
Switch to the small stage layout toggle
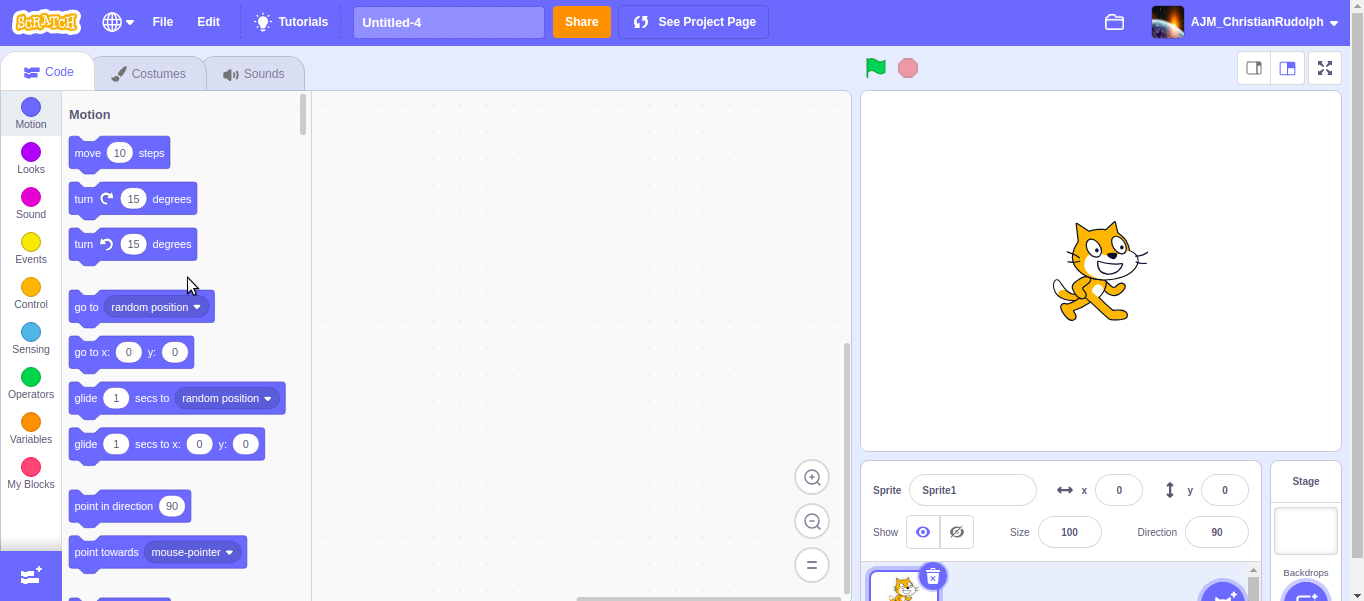click(x=1254, y=68)
